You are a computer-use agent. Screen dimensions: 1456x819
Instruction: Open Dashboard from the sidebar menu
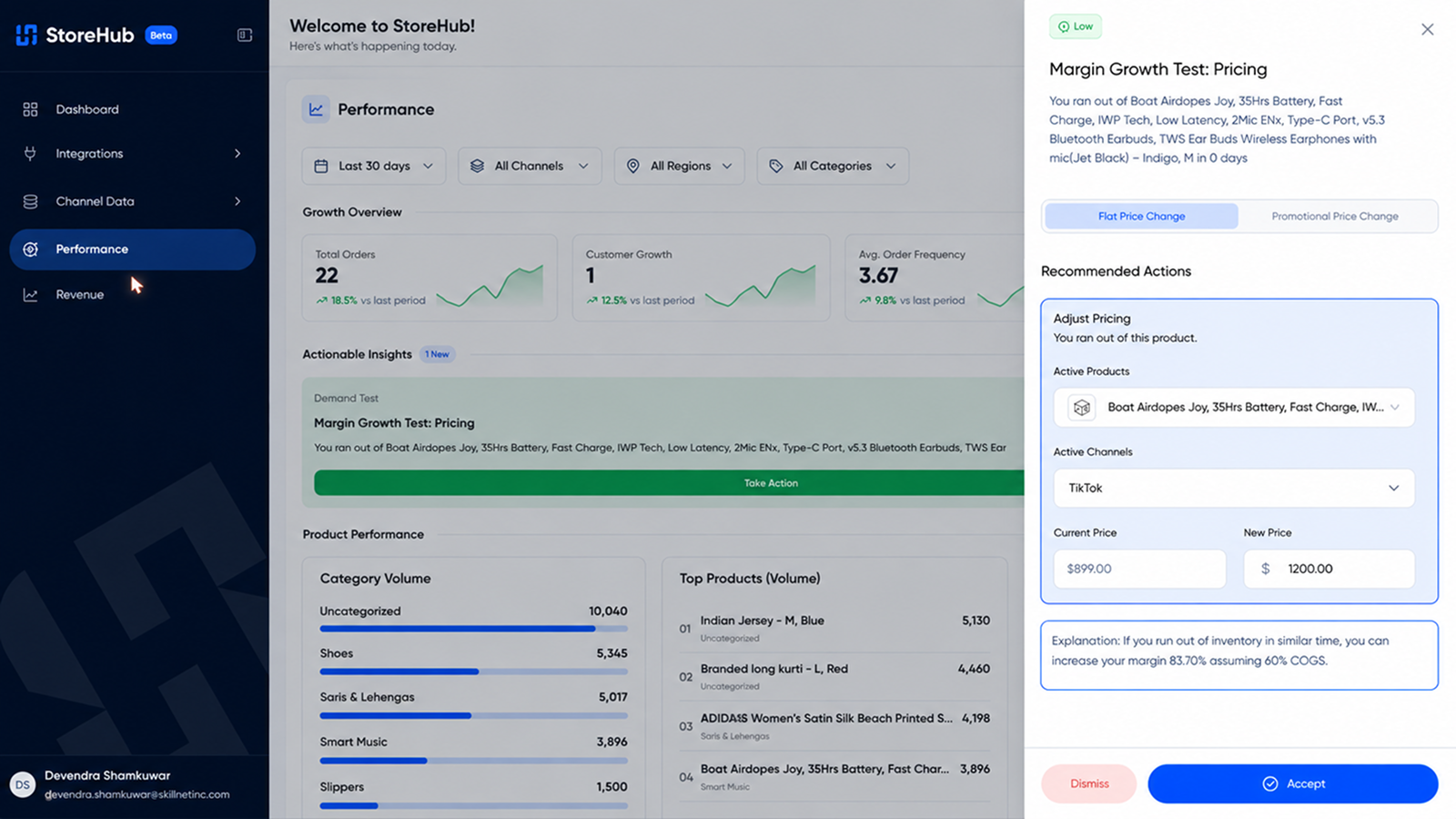[x=87, y=109]
